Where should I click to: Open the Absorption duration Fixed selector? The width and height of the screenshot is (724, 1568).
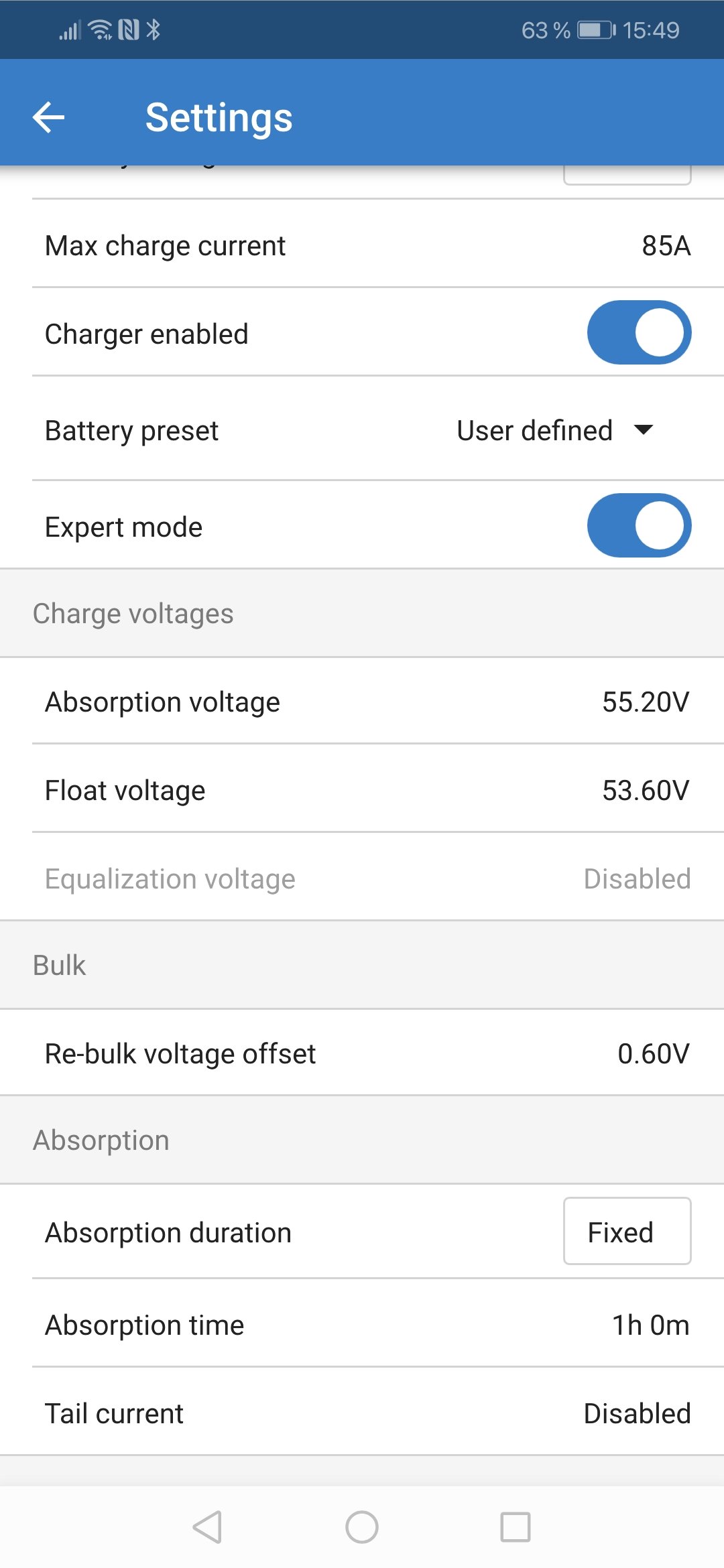[627, 1232]
